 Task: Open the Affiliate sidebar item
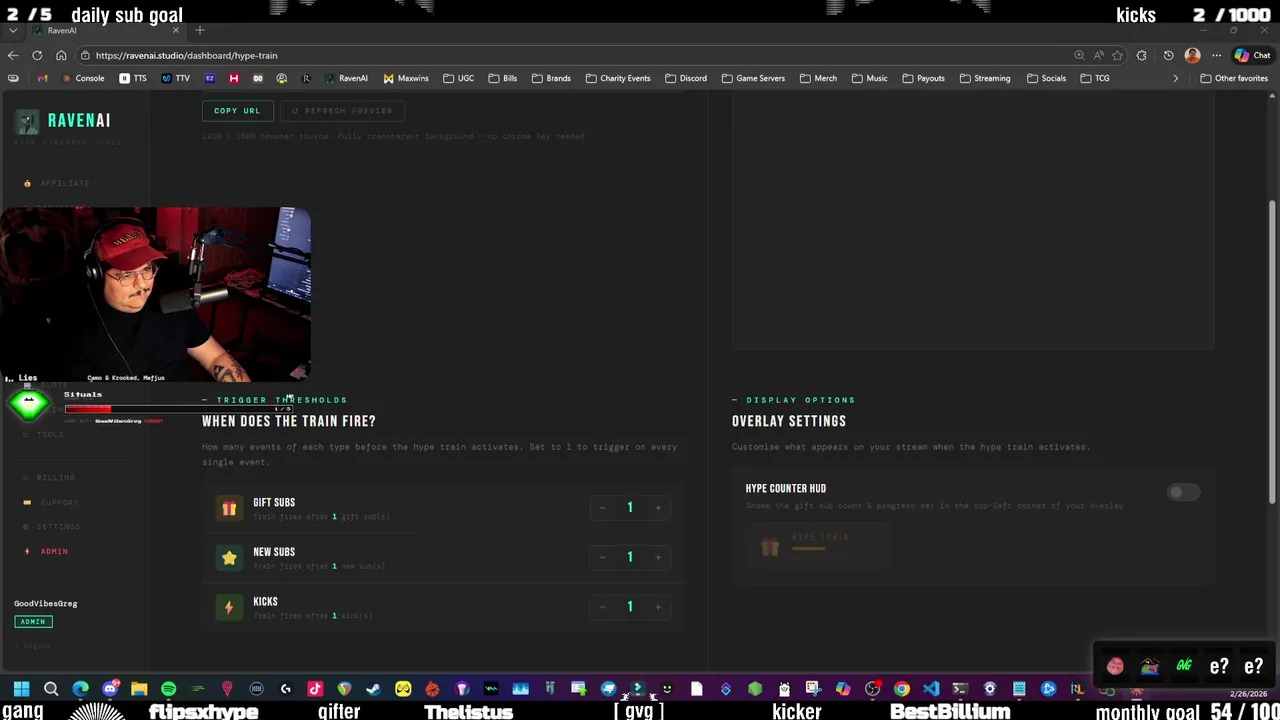tap(57, 184)
